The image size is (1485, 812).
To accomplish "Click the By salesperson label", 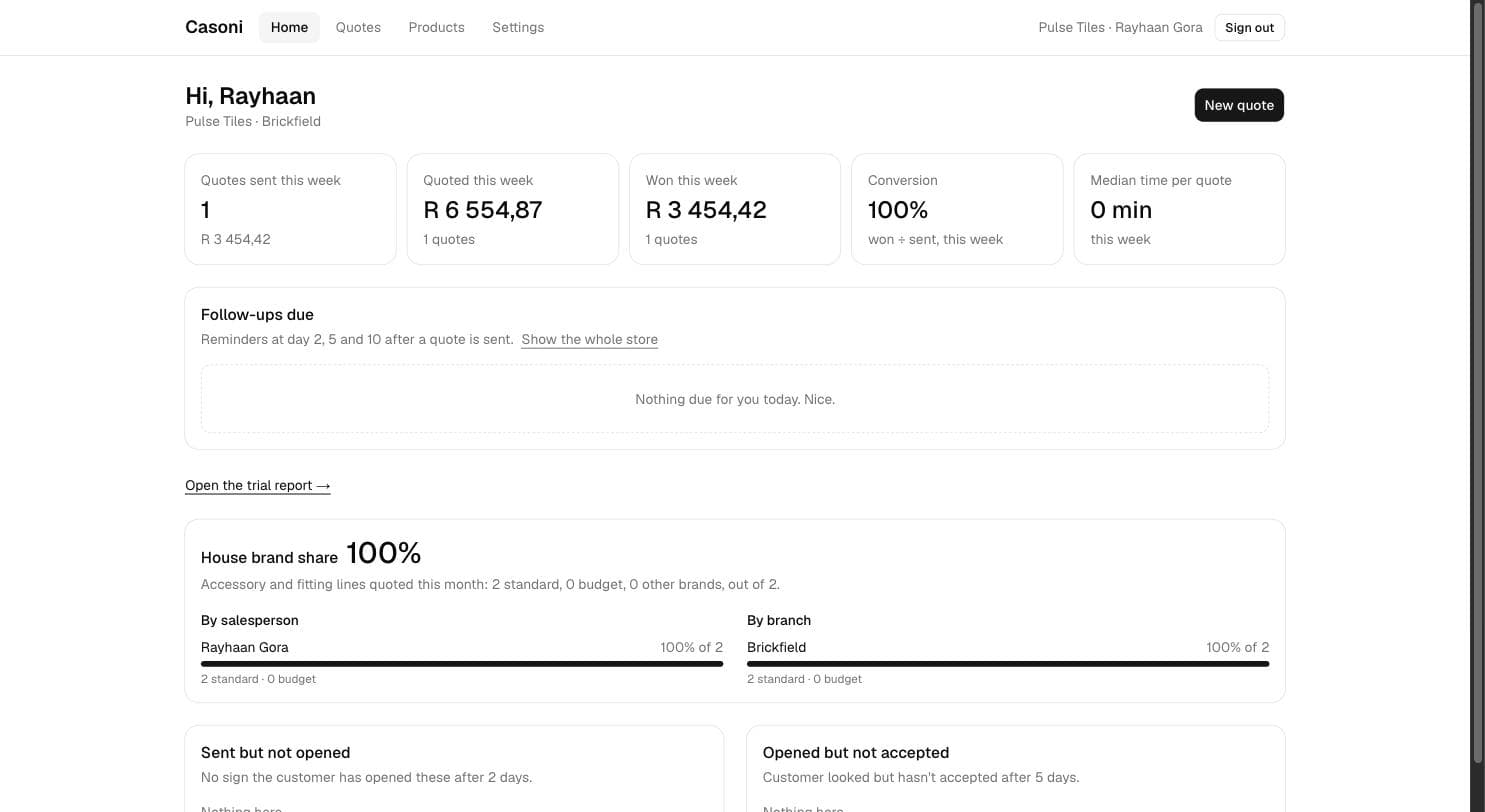I will tap(250, 620).
